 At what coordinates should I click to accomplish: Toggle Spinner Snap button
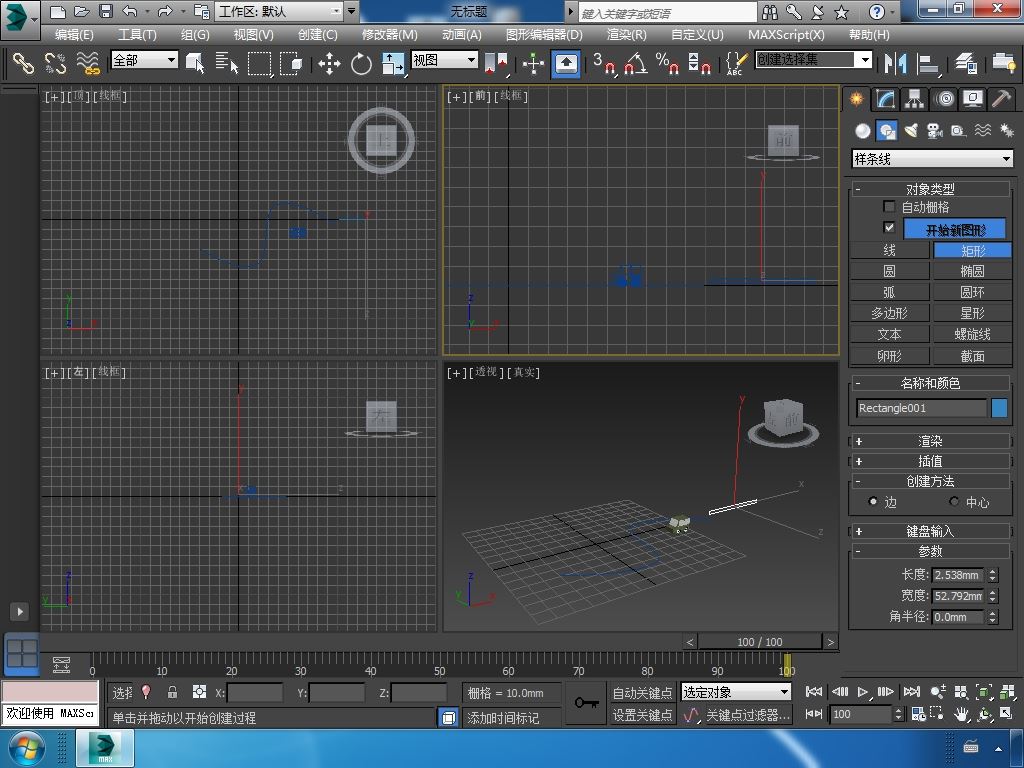click(x=699, y=63)
